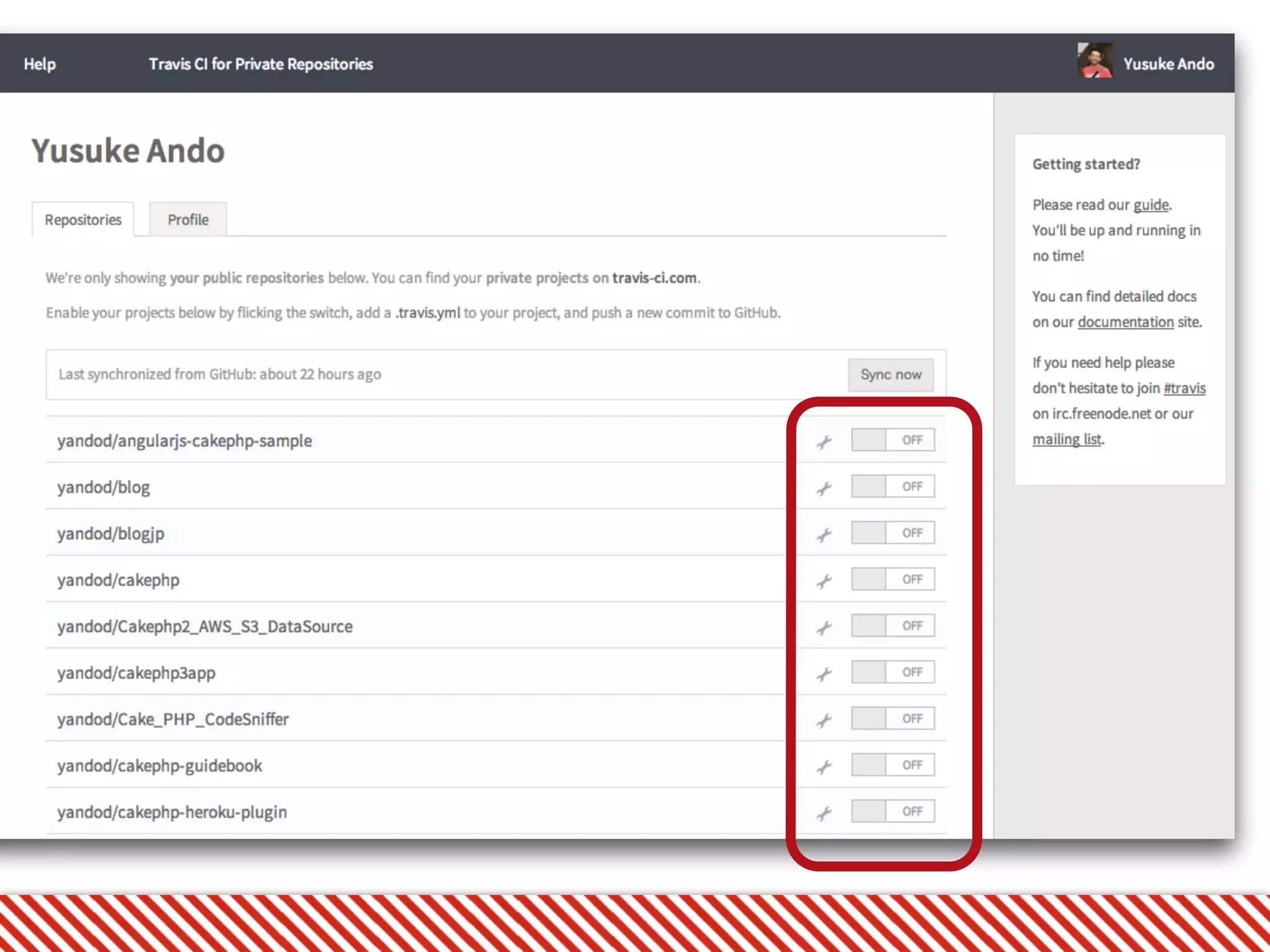
Task: Open Travis CI for Private Repositories
Action: click(x=260, y=64)
